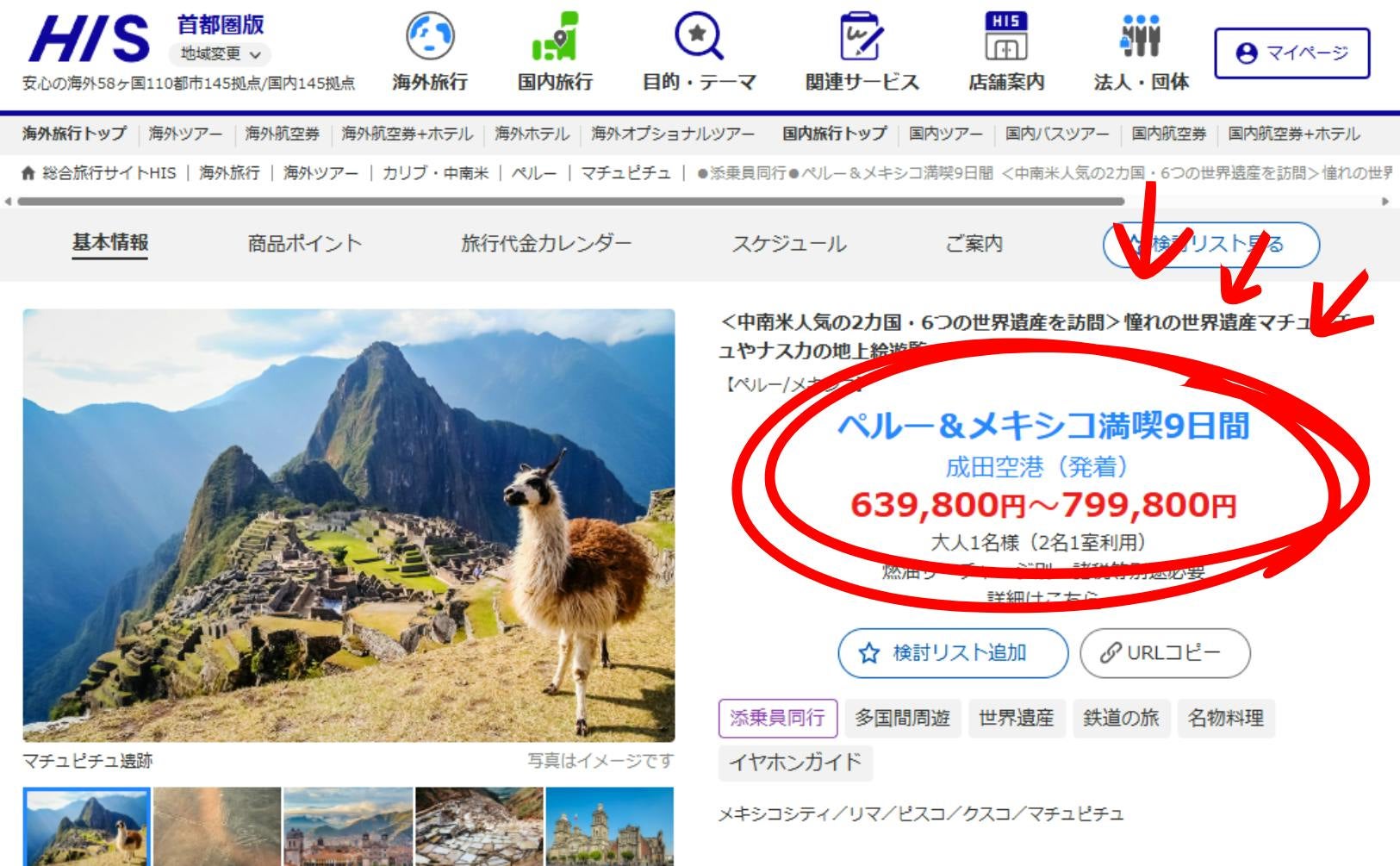Click the home icon in the breadcrumb
The width and height of the screenshot is (1400, 866).
click(x=28, y=173)
